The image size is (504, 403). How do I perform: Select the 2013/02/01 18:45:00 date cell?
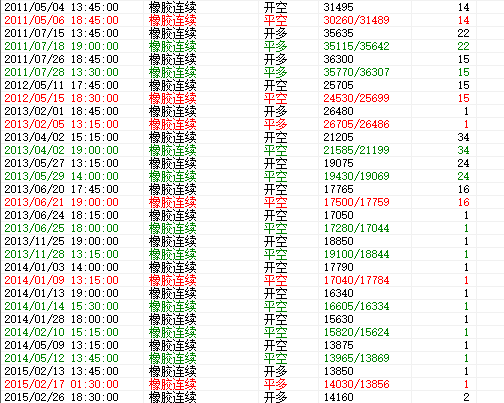[61, 111]
